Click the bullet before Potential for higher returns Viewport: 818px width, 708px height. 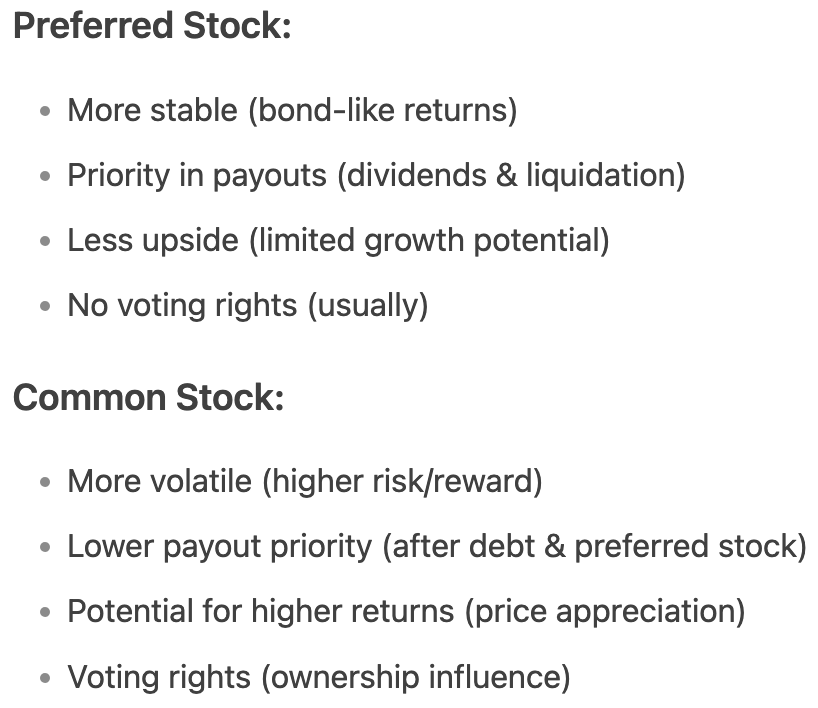pos(45,613)
